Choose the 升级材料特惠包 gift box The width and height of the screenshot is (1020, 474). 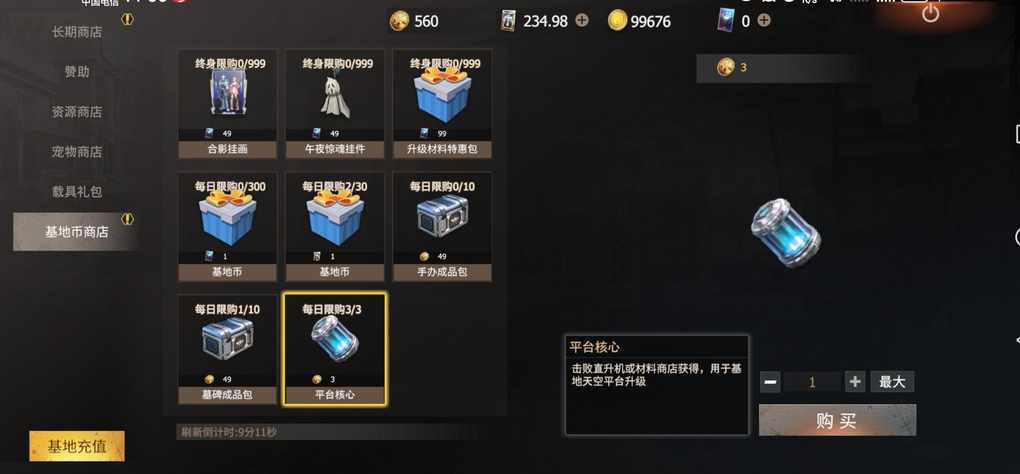click(442, 104)
